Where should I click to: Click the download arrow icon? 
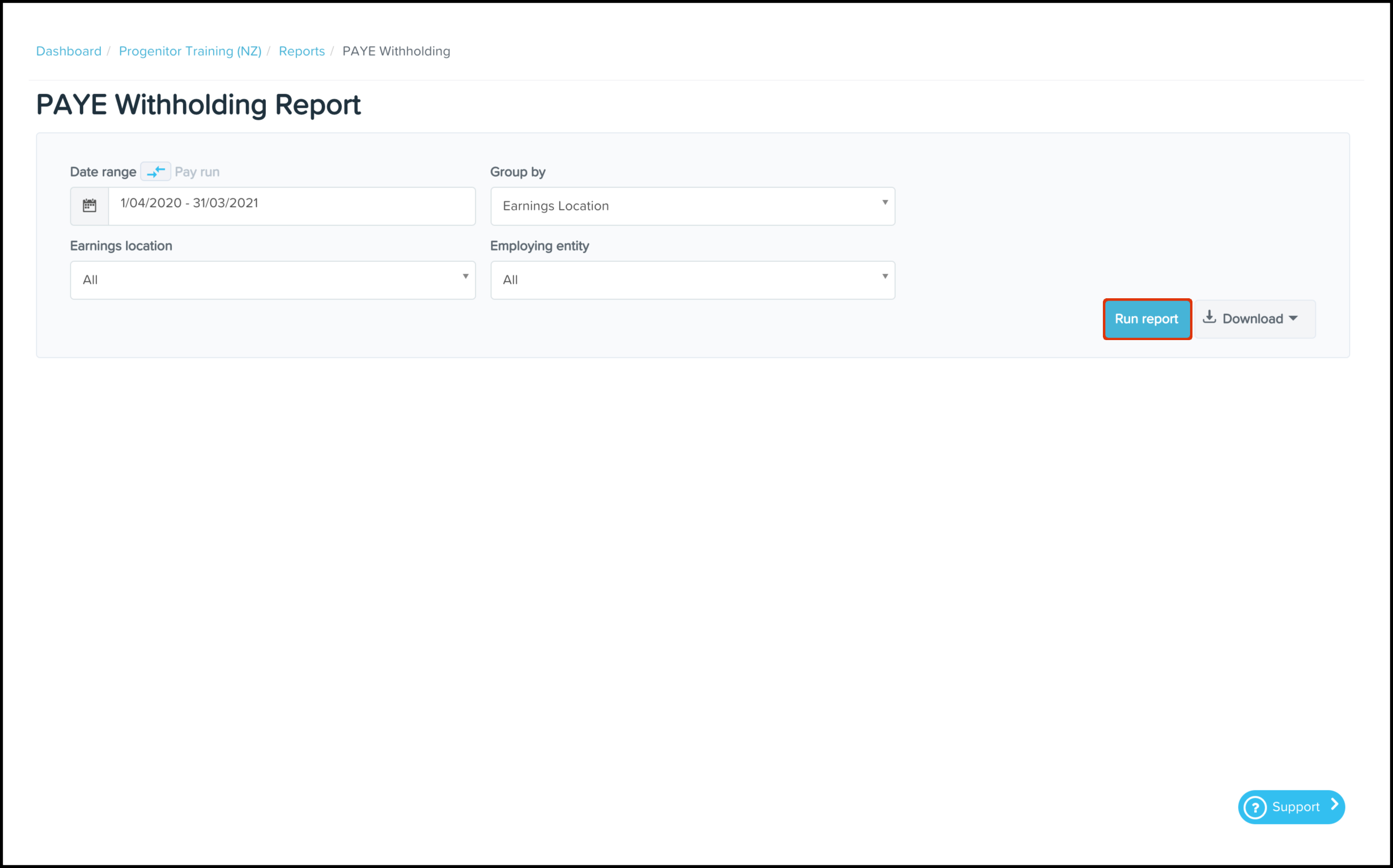1209,317
